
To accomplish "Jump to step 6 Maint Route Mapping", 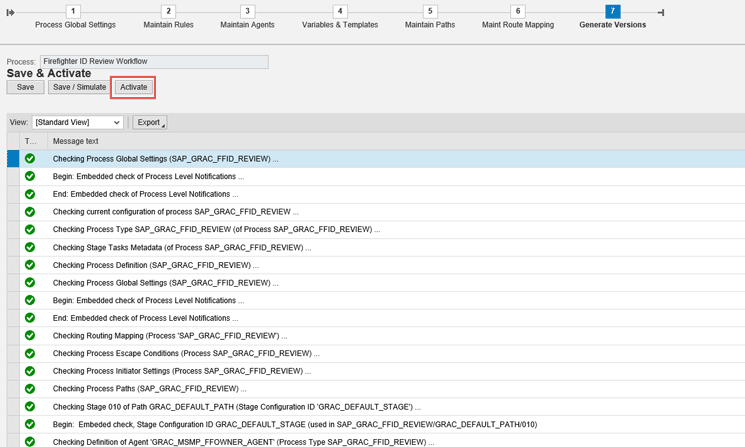I will (517, 12).
